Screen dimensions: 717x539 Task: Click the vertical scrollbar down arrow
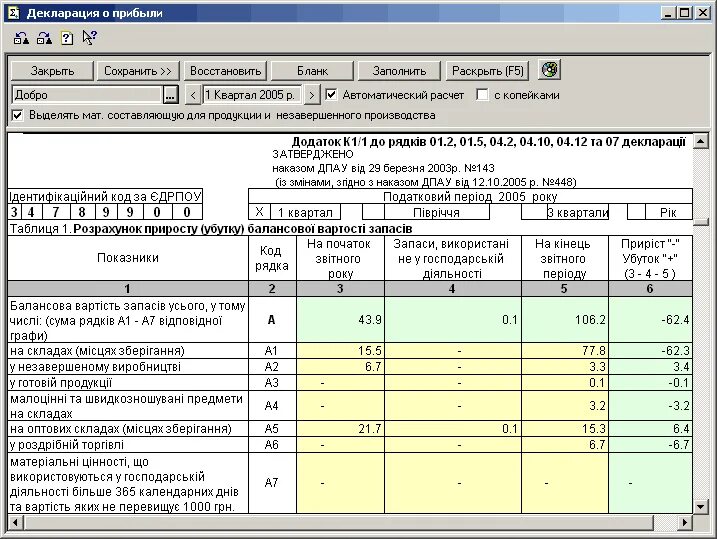(x=701, y=506)
